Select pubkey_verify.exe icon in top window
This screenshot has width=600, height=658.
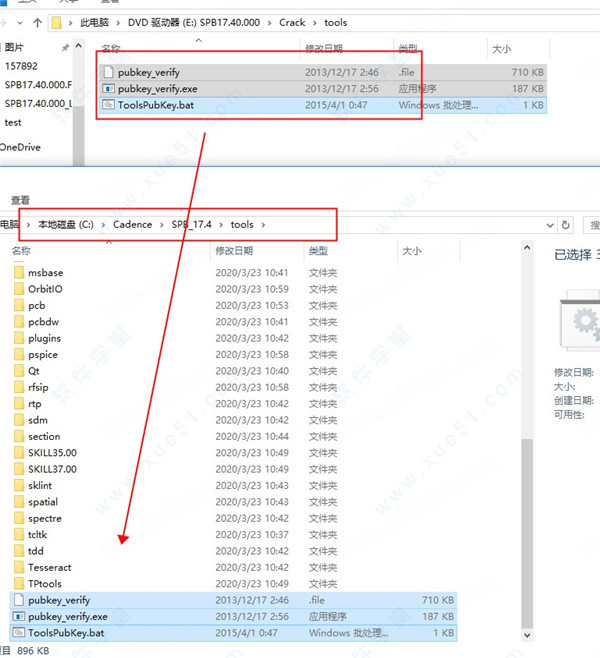point(109,88)
